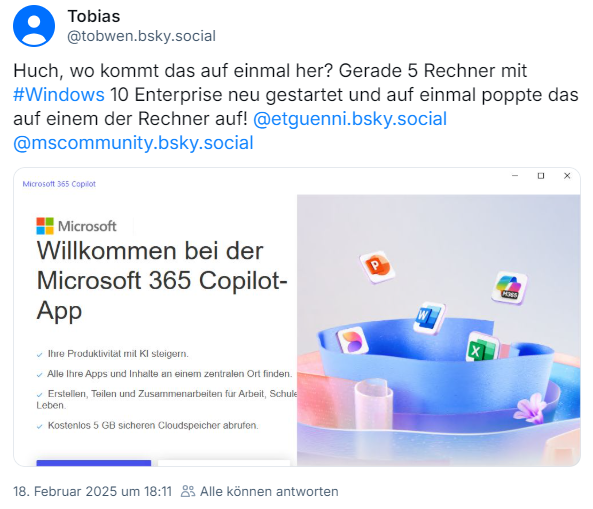Maximize the Microsoft 365 Copilot window
Image resolution: width=593 pixels, height=509 pixels.
541,176
